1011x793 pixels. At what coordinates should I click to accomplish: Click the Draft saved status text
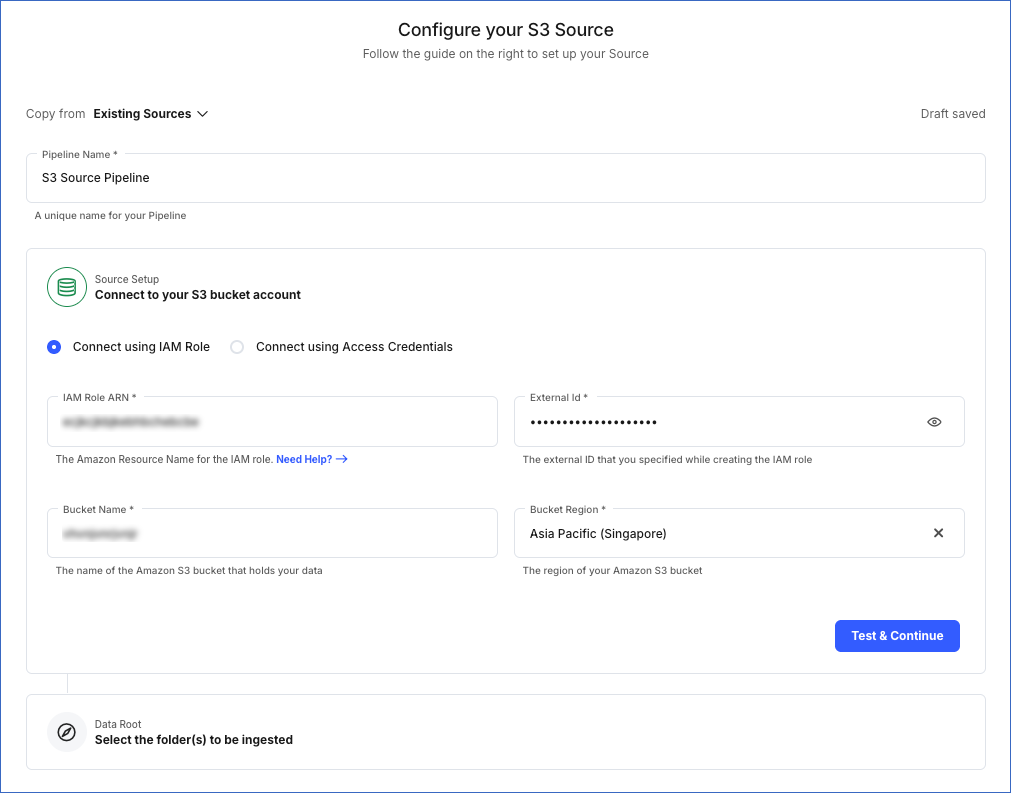pos(952,114)
